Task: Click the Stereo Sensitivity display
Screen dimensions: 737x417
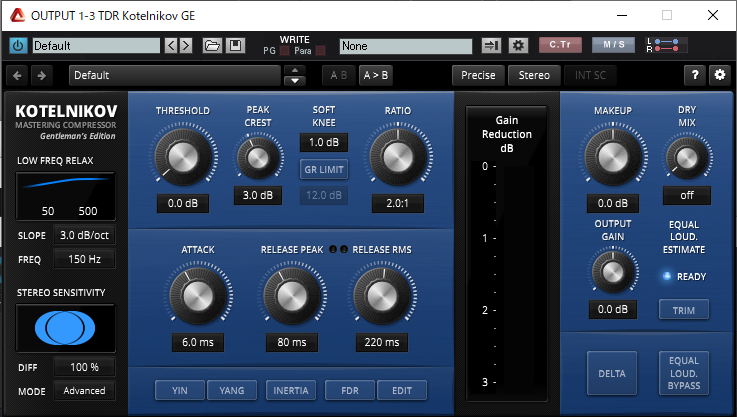Action: [65, 328]
